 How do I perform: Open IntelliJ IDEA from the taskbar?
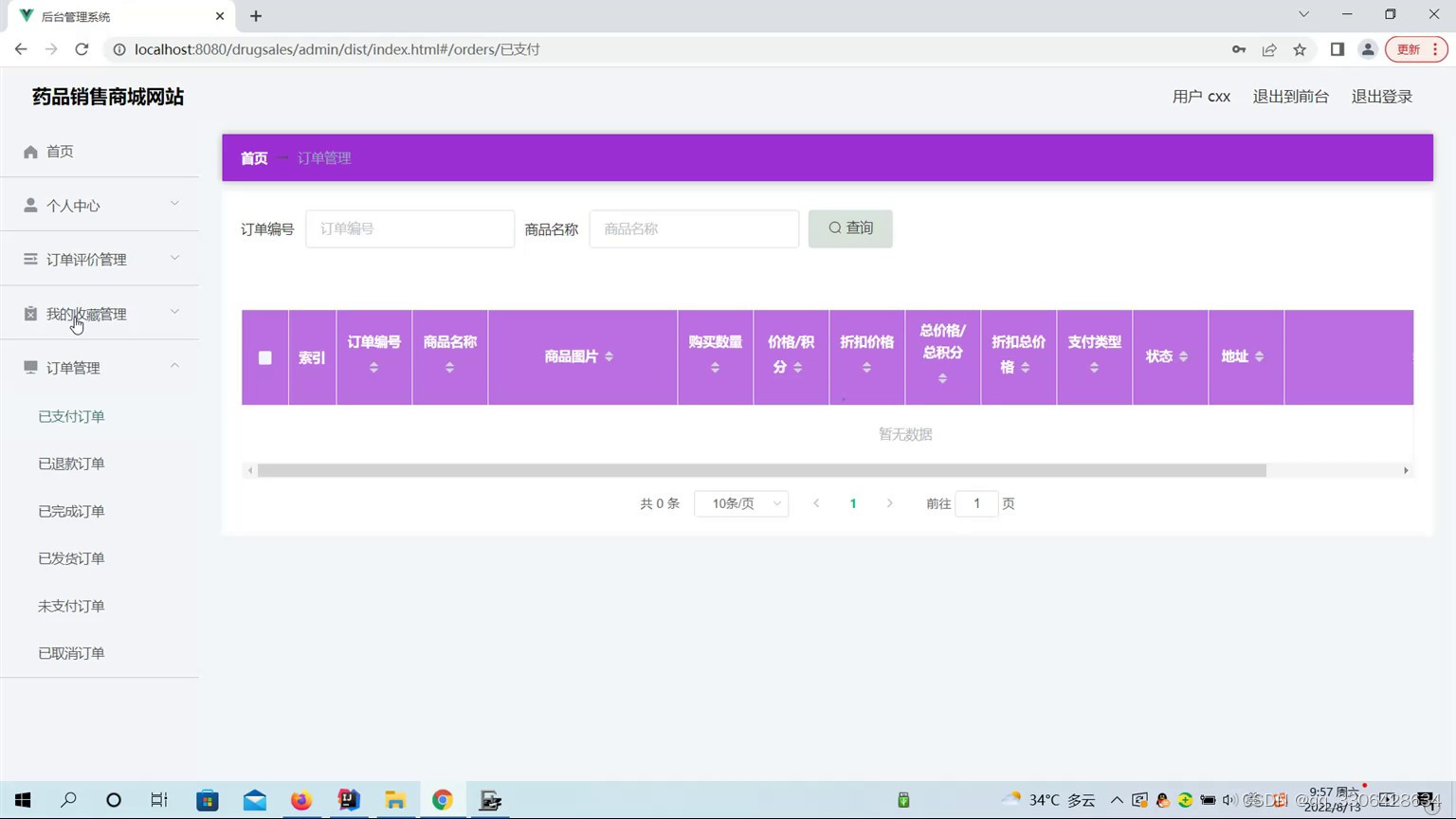349,800
